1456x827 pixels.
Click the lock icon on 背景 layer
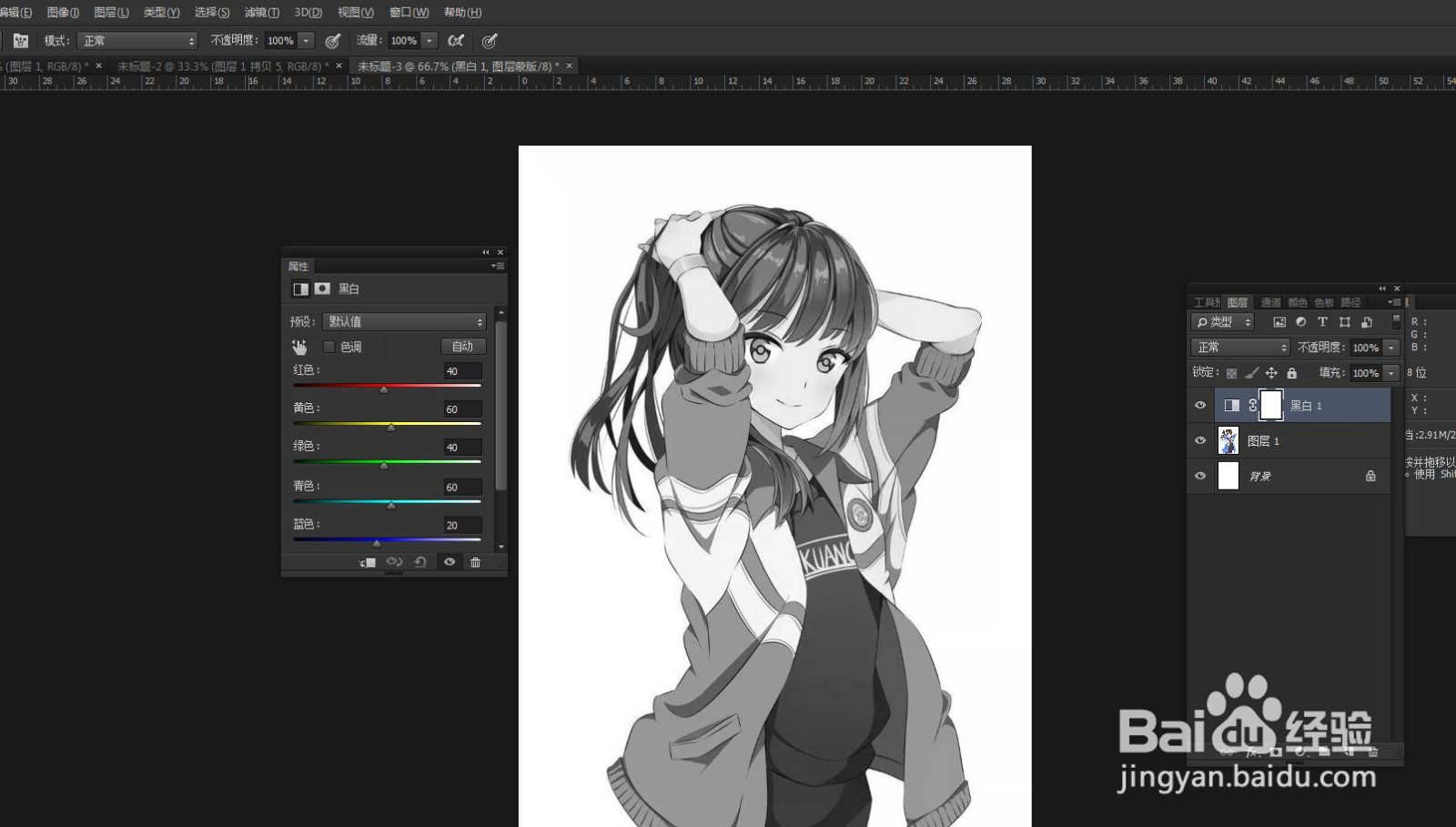(1370, 476)
